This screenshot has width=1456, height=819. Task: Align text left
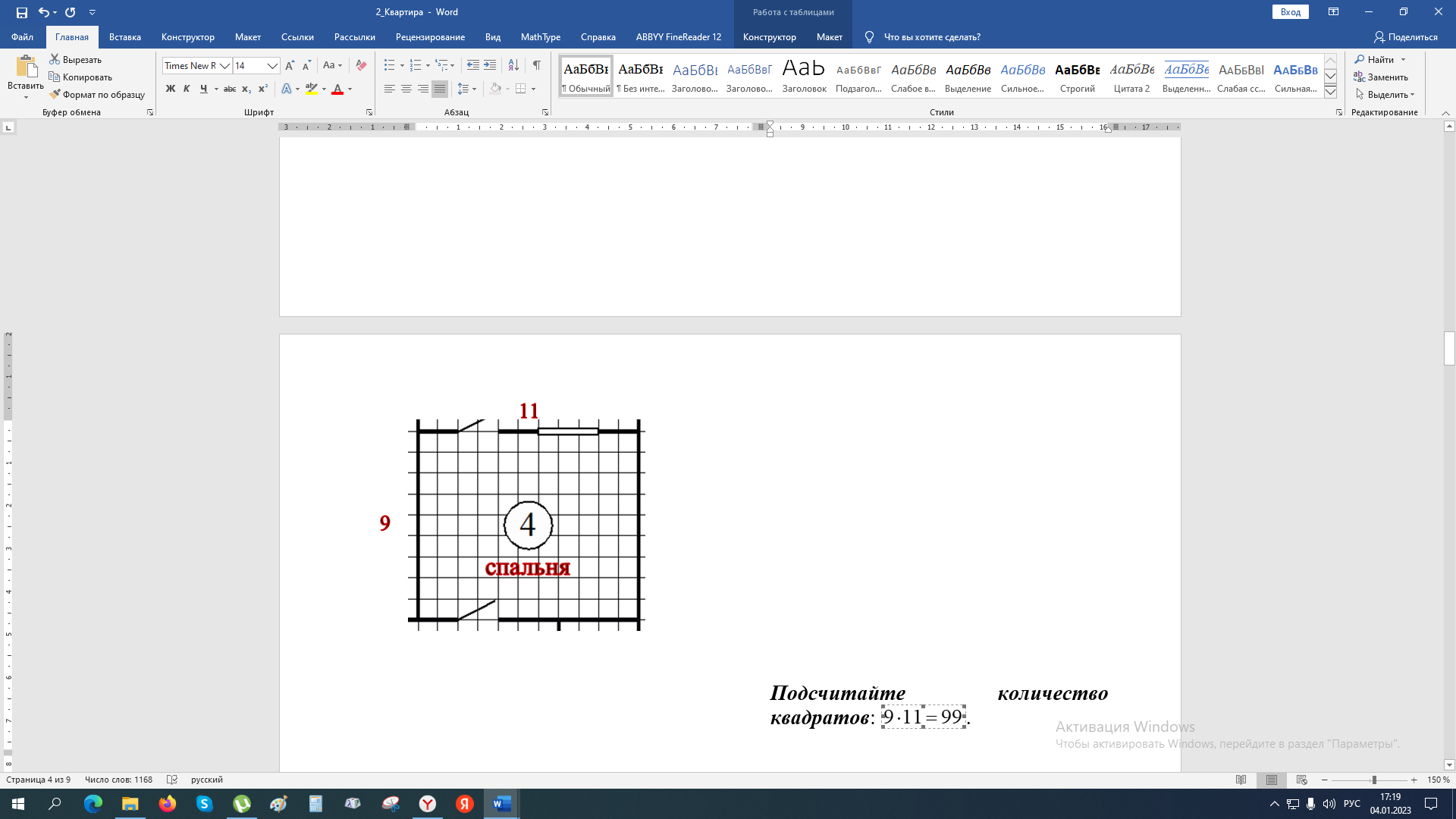coord(389,89)
